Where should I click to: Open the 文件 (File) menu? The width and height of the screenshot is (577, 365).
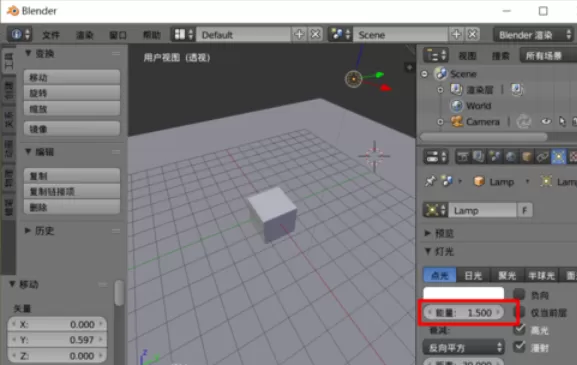click(x=51, y=35)
